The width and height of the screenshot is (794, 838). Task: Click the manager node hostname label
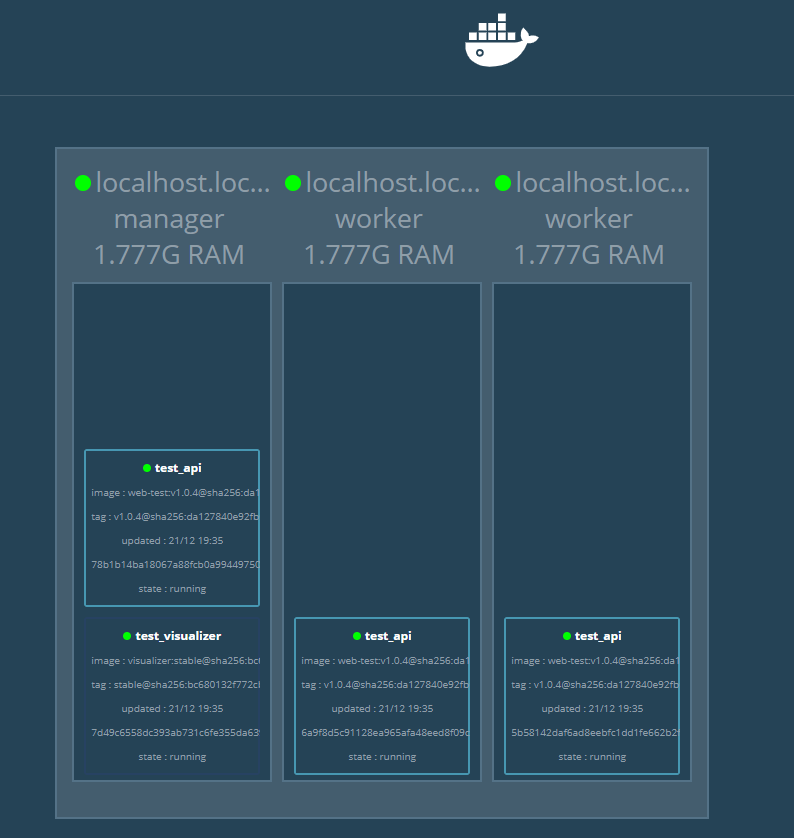pos(183,183)
